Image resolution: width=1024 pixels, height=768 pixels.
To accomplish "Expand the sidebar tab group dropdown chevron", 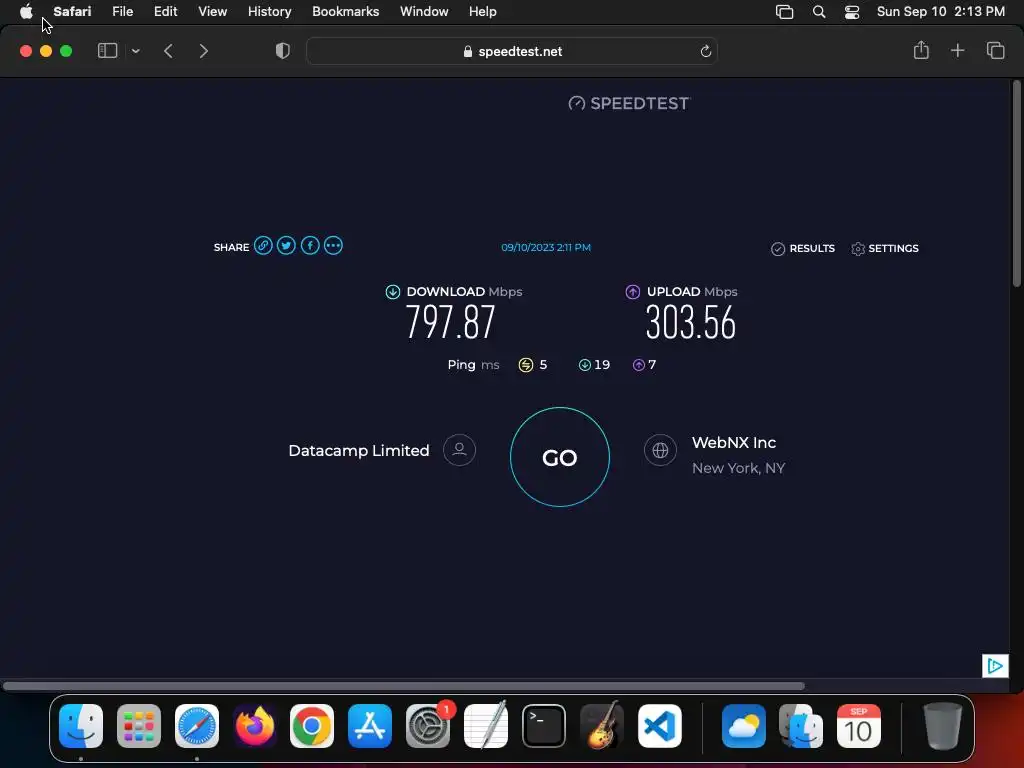I will [135, 51].
